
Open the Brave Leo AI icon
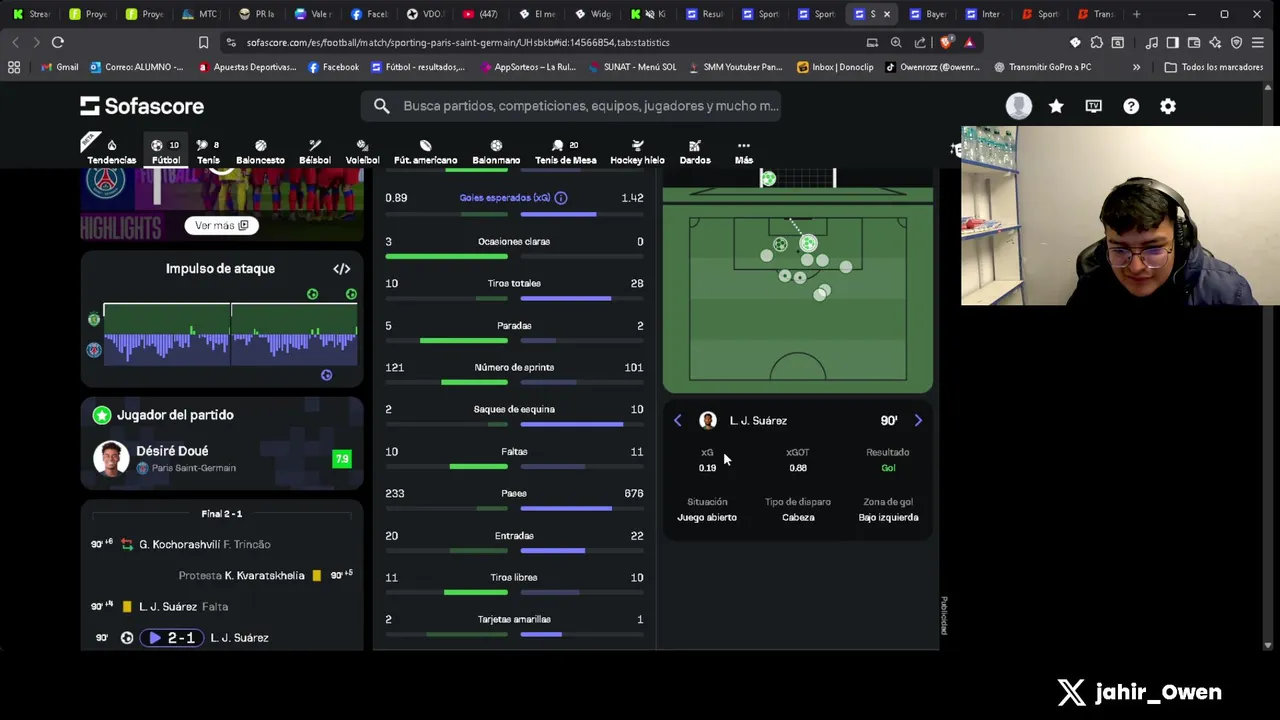[1215, 42]
